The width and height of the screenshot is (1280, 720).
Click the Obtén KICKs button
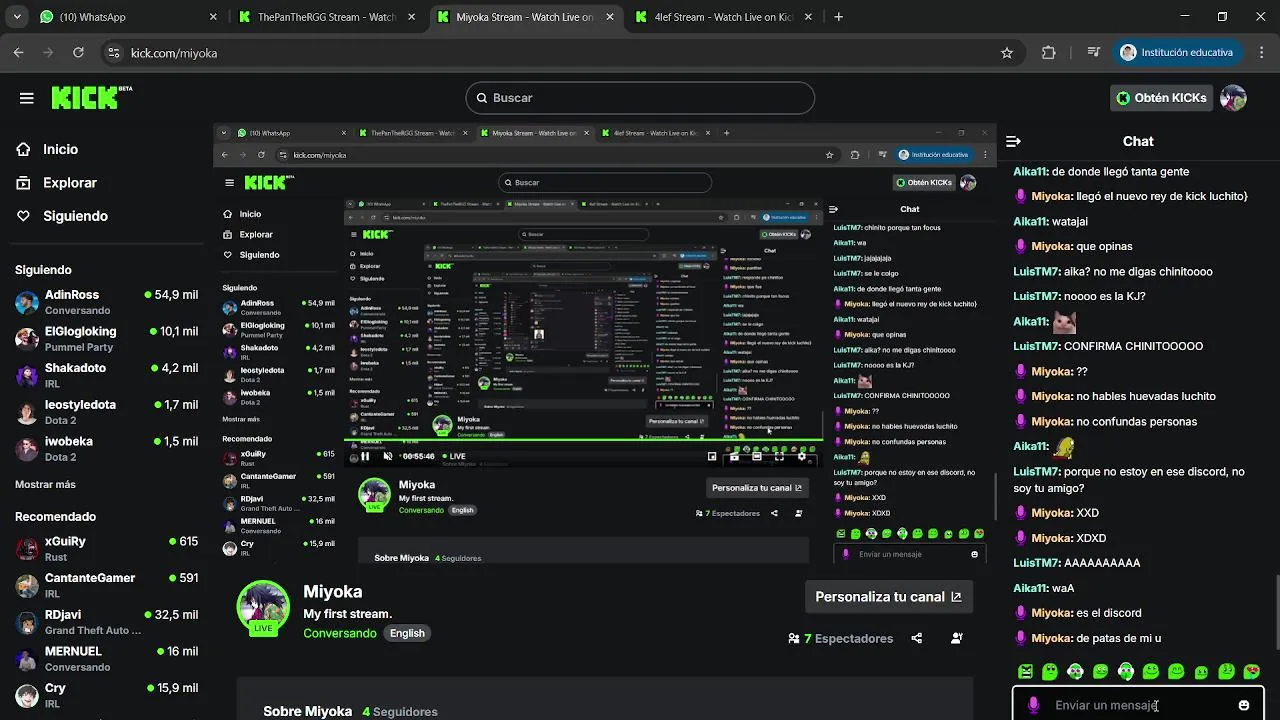[x=1162, y=98]
